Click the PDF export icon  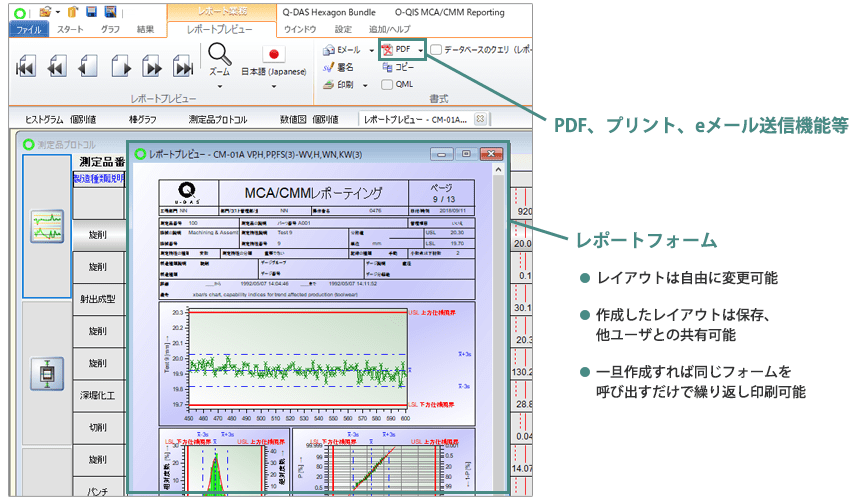[387, 50]
